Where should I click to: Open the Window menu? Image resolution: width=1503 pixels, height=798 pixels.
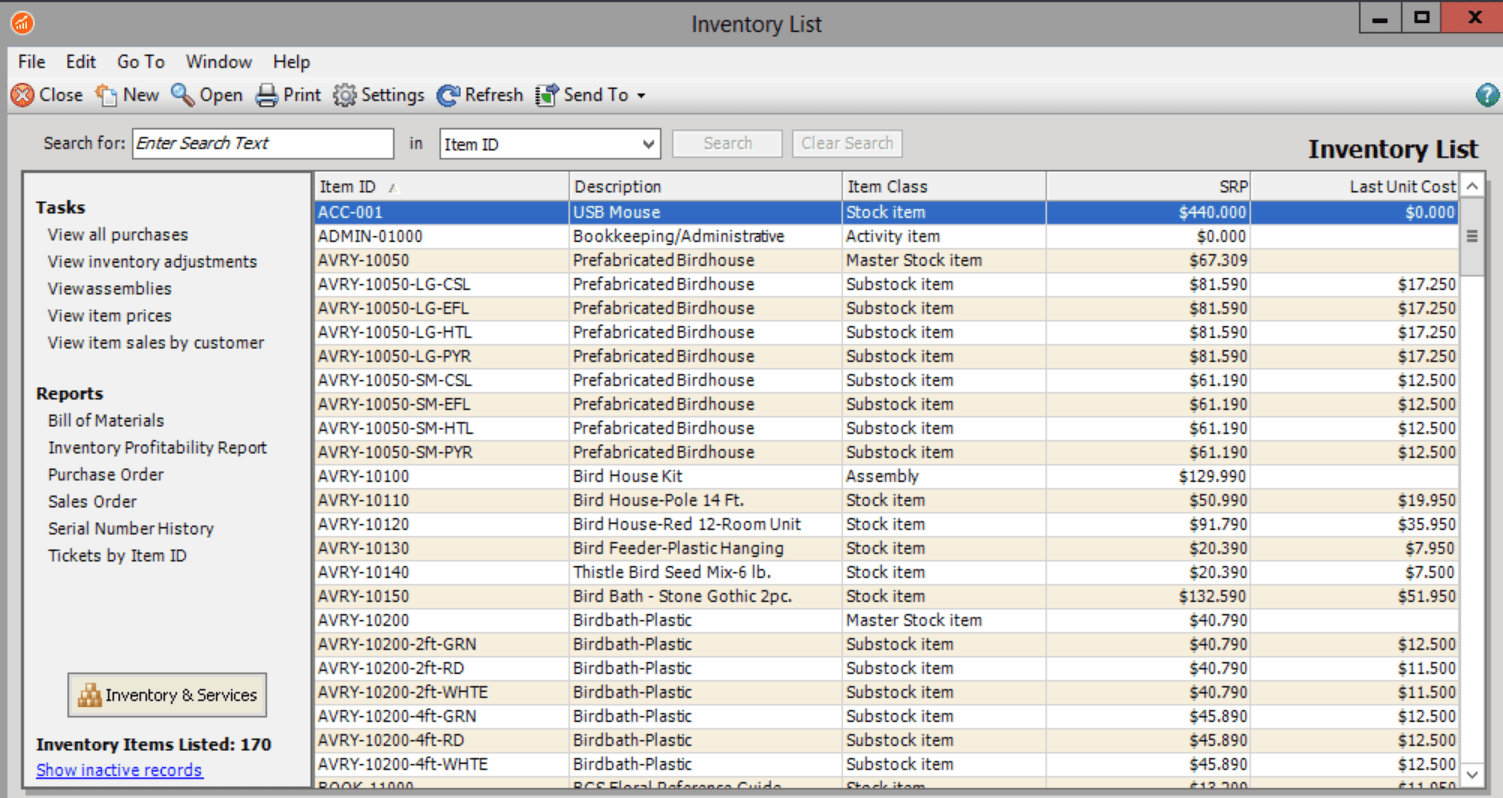coord(219,62)
